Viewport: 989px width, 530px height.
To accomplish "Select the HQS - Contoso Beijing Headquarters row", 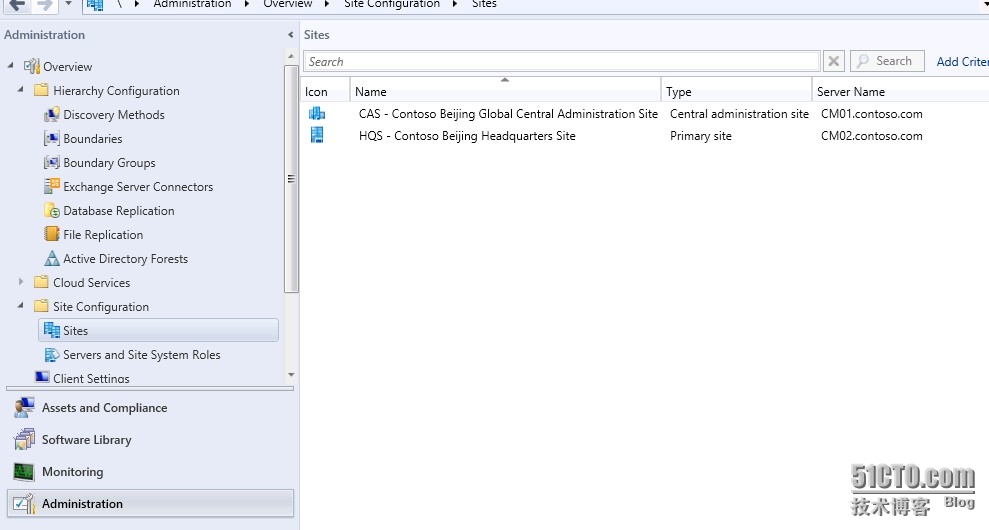I will [x=645, y=135].
